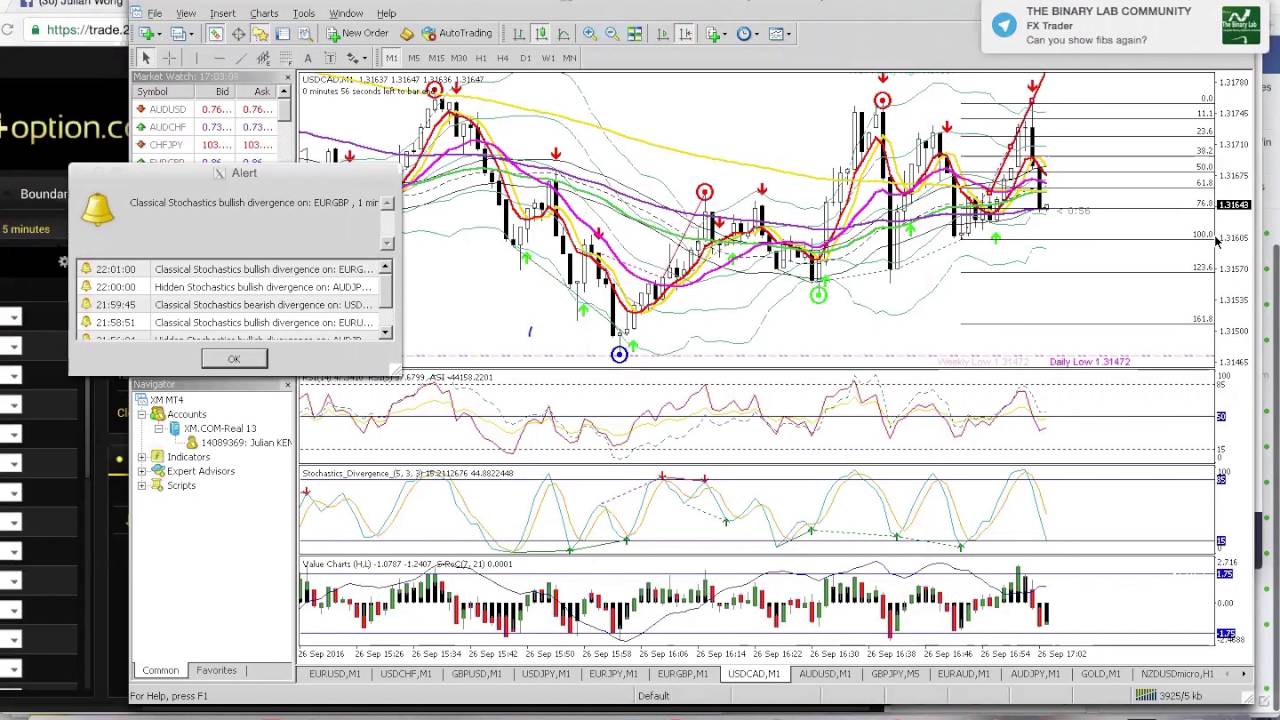Select the 22:00:00 hidden divergence alert row

point(228,287)
